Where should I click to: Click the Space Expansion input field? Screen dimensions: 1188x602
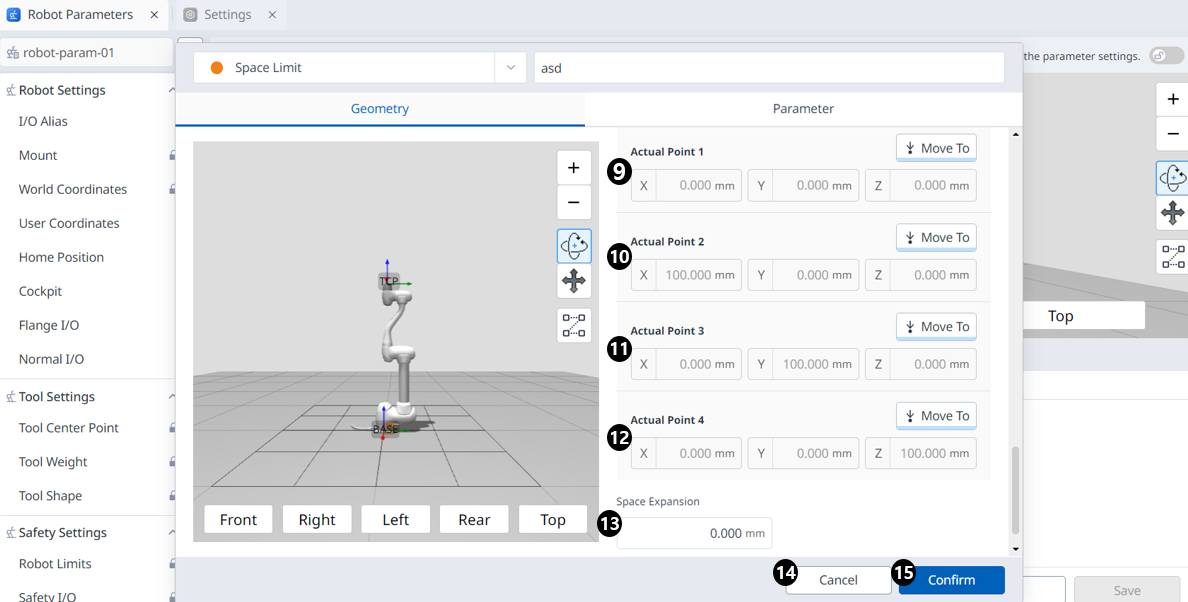pos(693,533)
